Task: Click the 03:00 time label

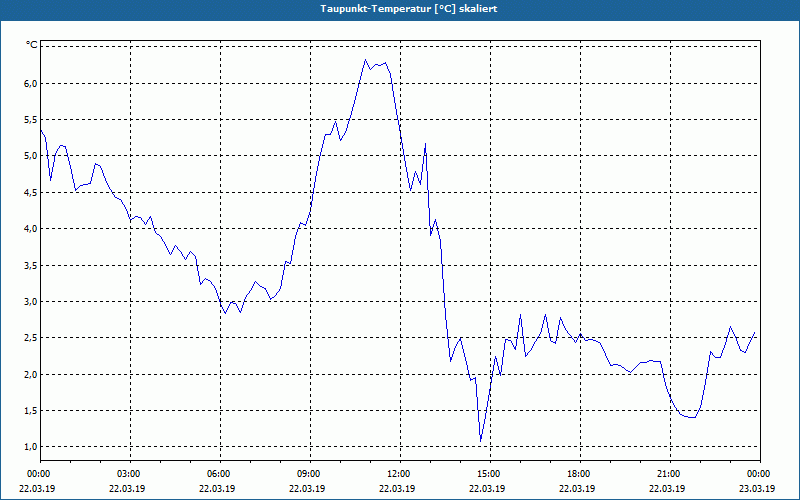Action: pos(130,474)
